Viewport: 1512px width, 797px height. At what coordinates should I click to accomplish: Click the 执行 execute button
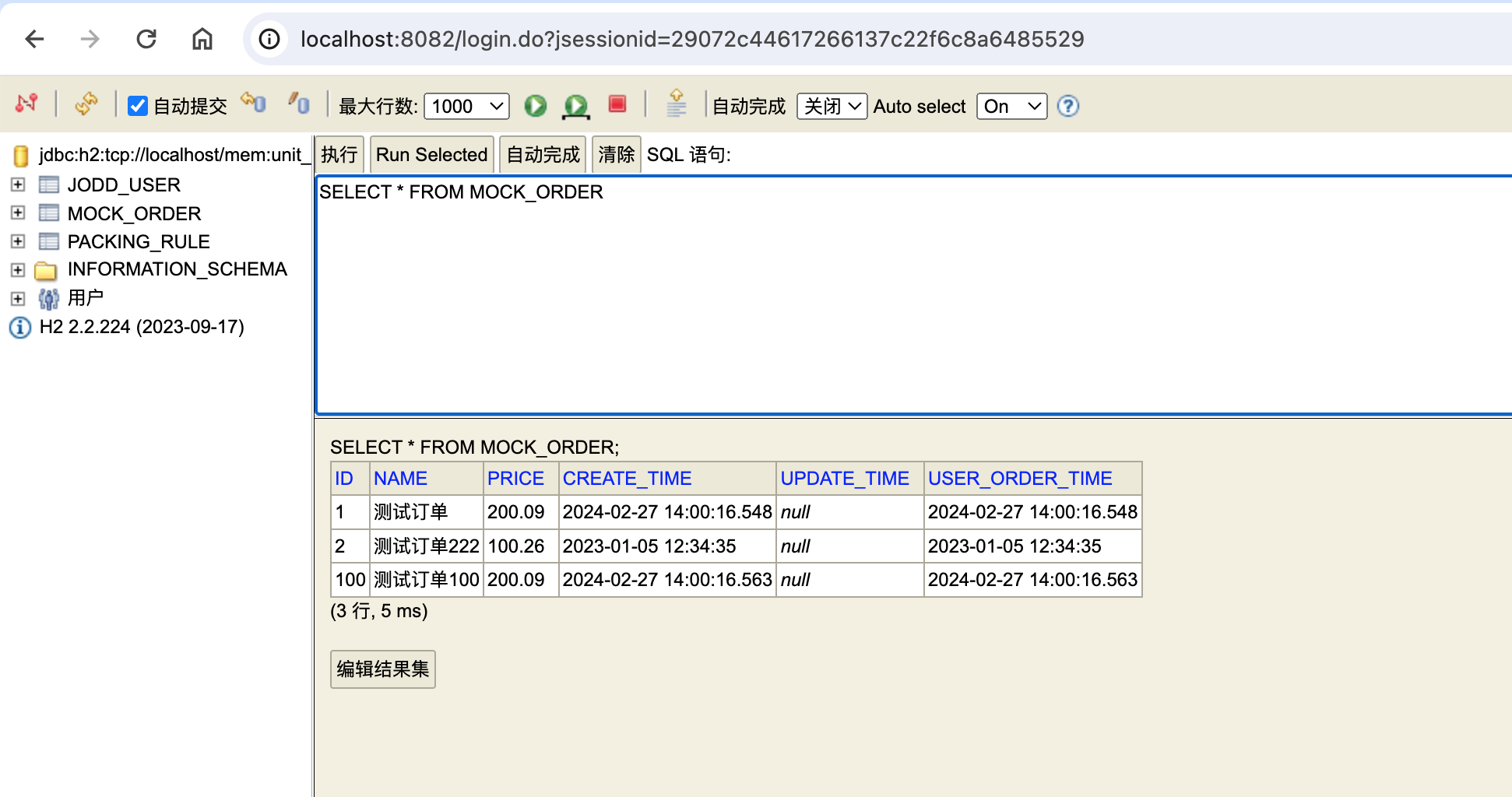[x=339, y=155]
